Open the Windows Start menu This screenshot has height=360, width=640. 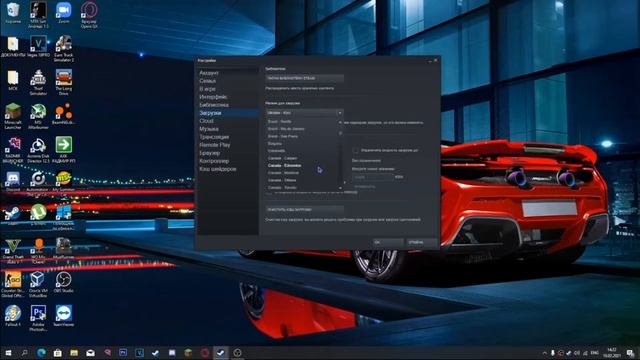pos(8,353)
